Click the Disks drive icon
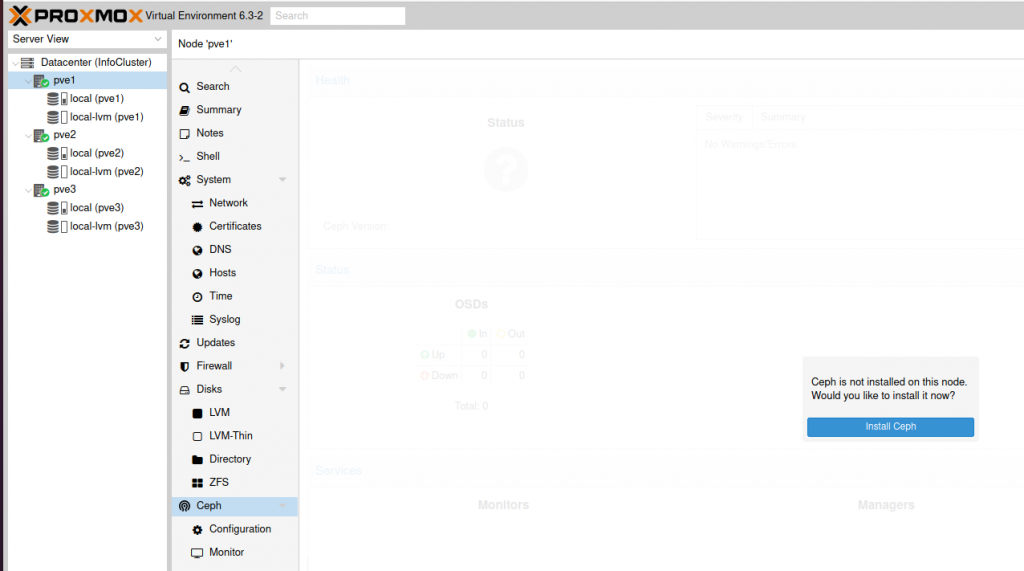1024x571 pixels. point(185,390)
